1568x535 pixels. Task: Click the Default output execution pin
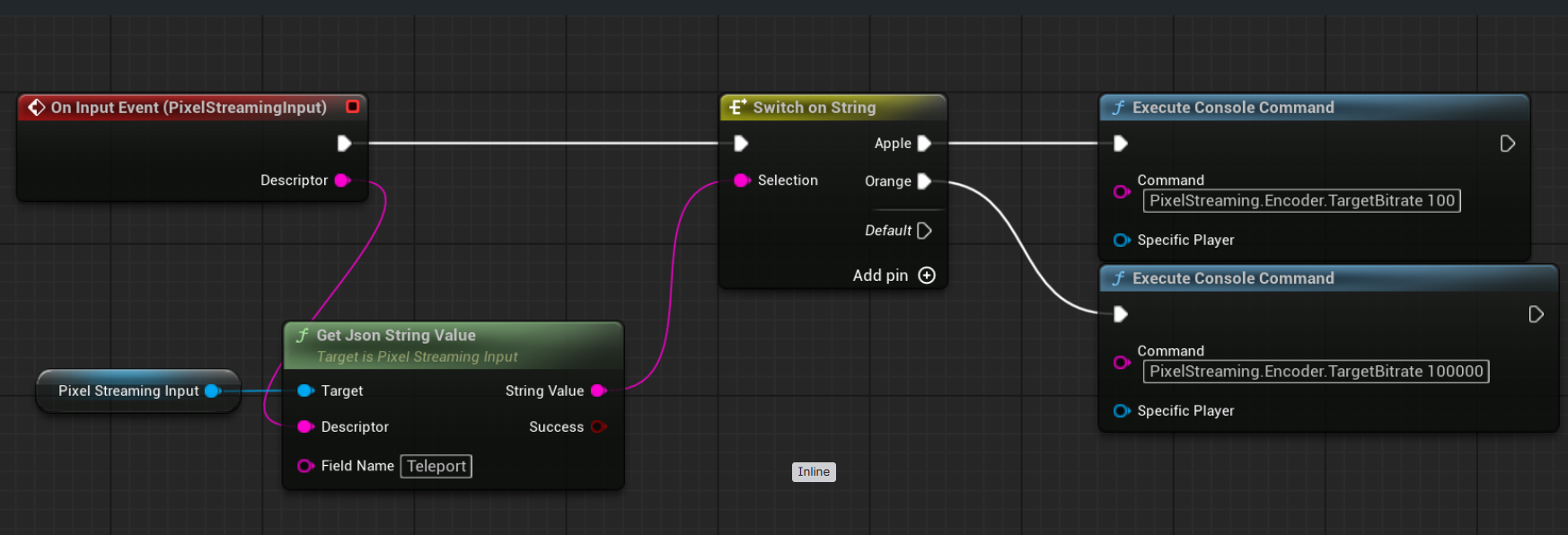(x=924, y=231)
